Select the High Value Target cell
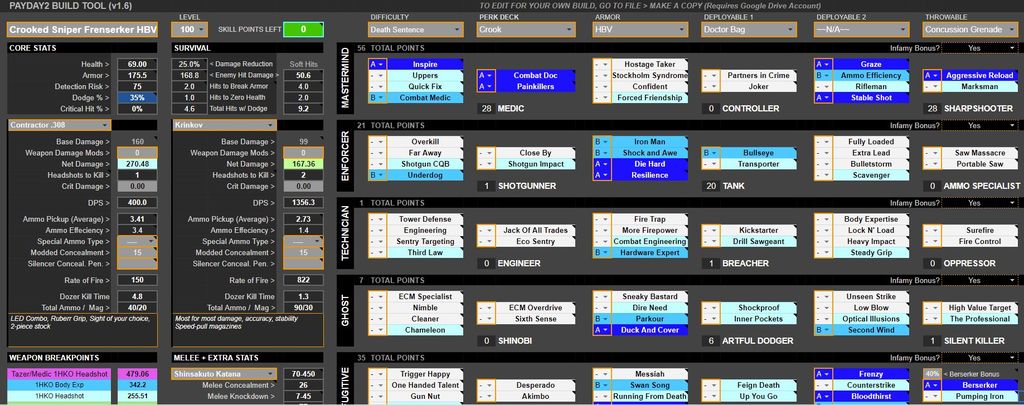Image resolution: width=1024 pixels, height=405 pixels. coord(981,308)
